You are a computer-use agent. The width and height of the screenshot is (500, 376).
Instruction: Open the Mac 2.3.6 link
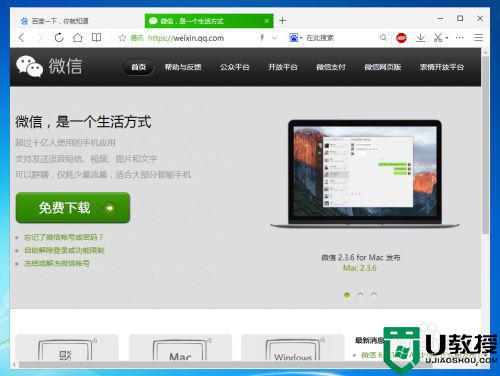360,268
